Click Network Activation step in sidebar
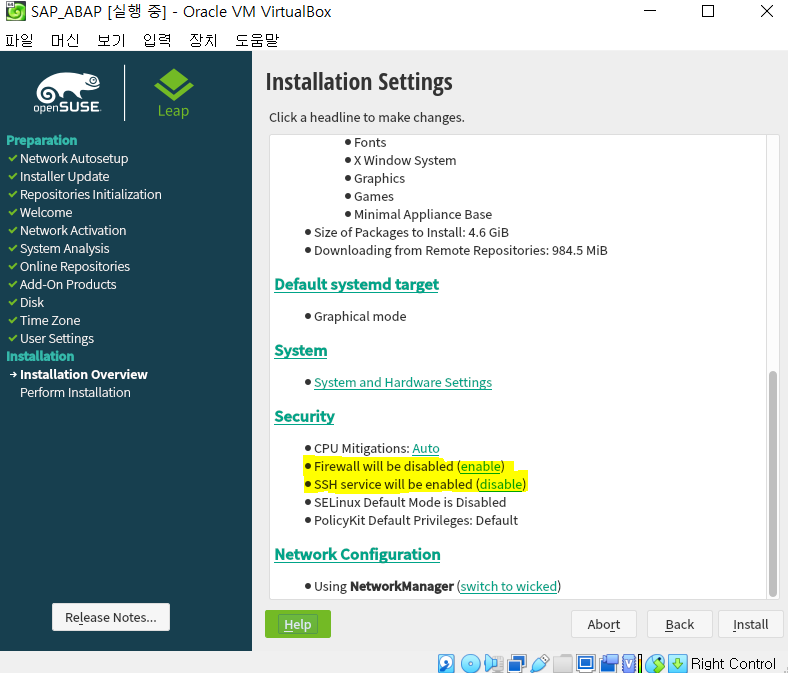Image resolution: width=788 pixels, height=673 pixels. [x=73, y=231]
